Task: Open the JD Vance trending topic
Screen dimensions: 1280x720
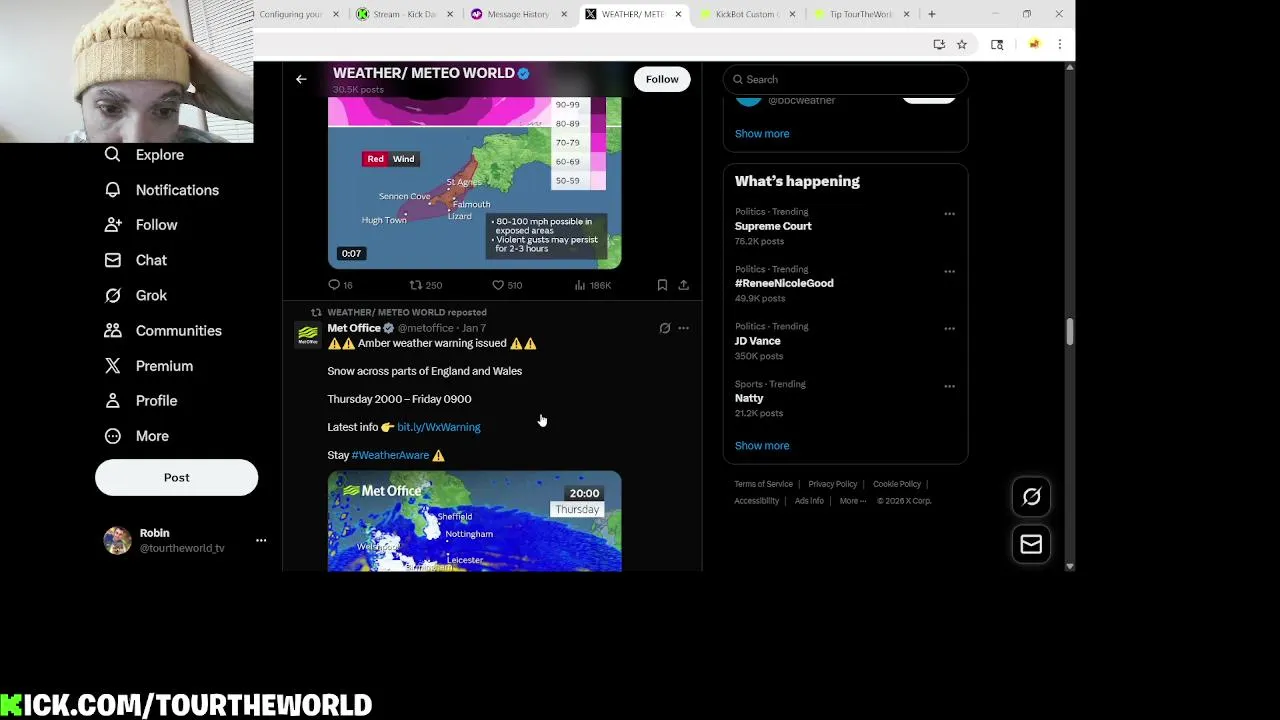Action: pos(758,341)
